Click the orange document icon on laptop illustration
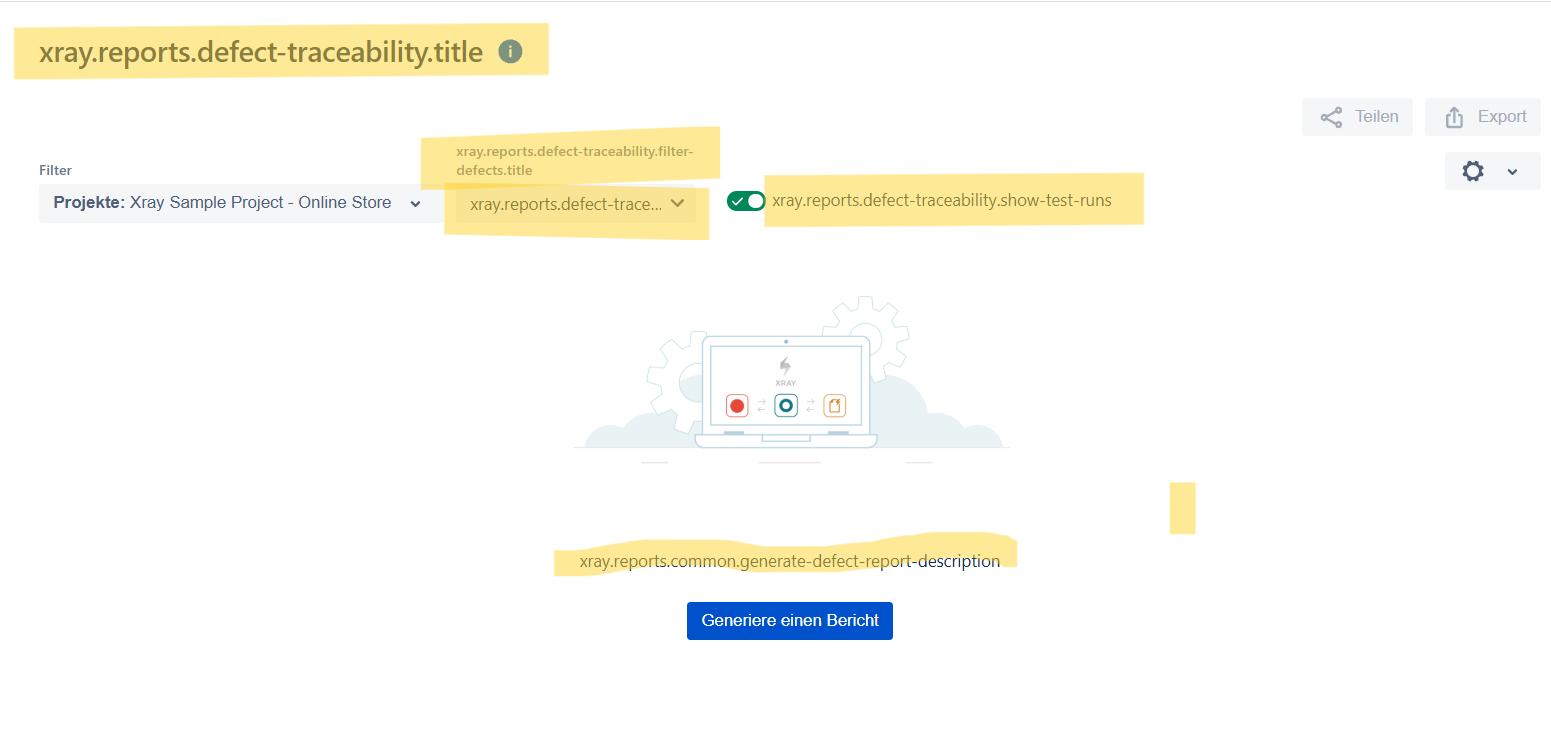The width and height of the screenshot is (1551, 745). point(835,405)
